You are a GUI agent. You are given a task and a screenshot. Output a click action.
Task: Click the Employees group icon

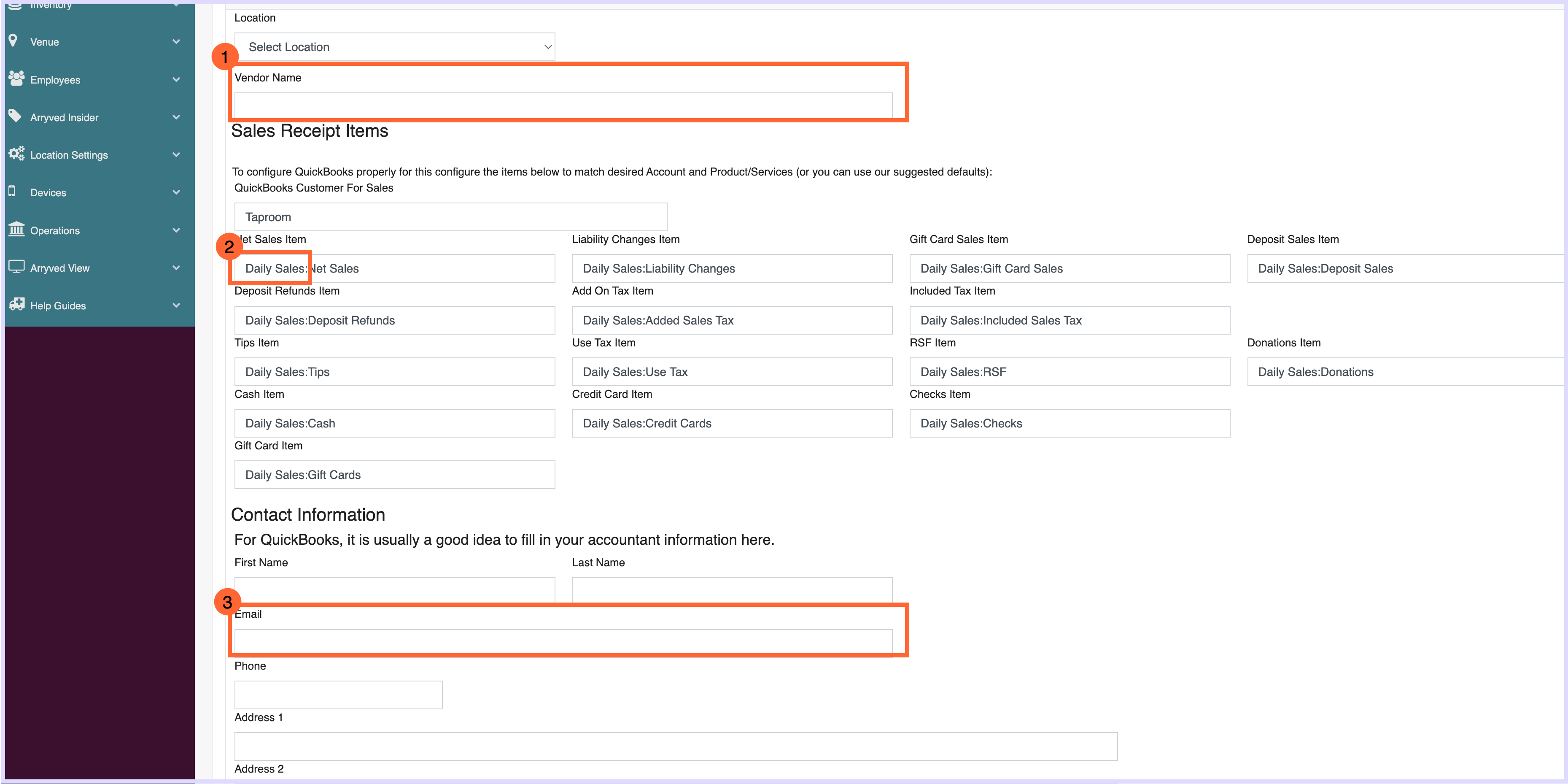tap(16, 78)
